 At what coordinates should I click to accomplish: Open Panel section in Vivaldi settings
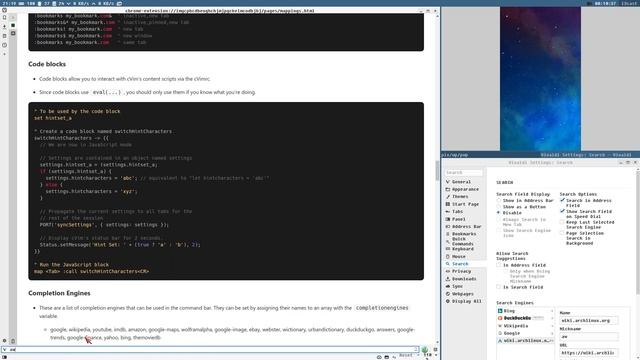[x=458, y=219]
